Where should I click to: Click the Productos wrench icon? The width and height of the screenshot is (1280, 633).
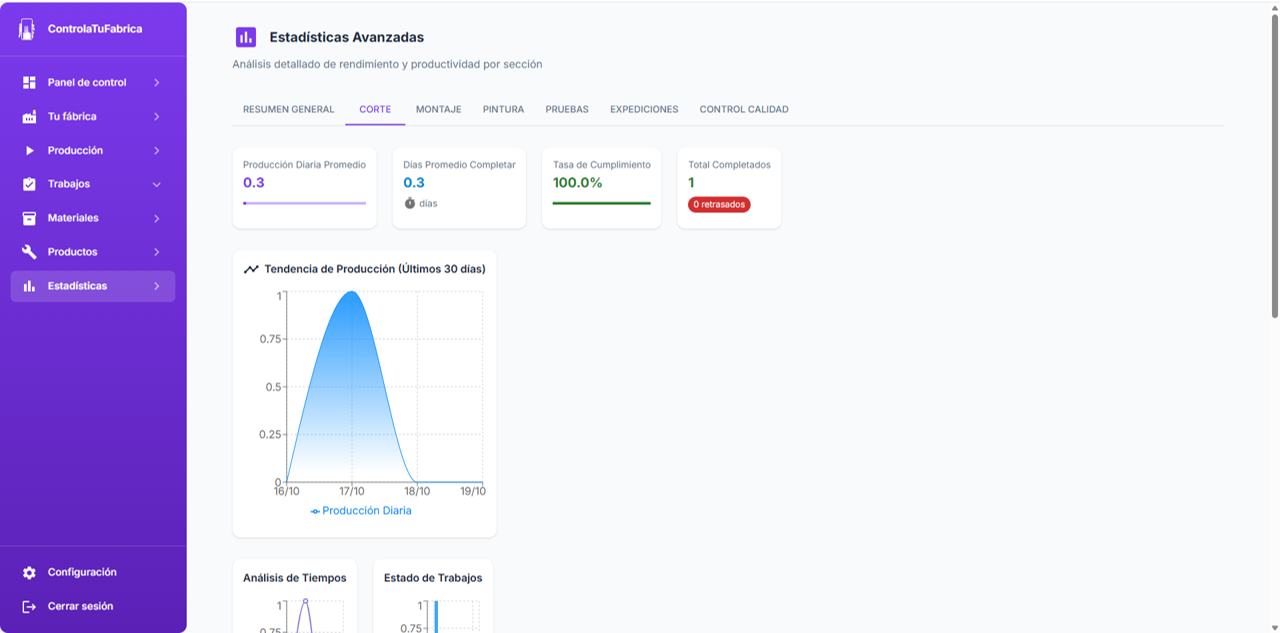pos(31,251)
